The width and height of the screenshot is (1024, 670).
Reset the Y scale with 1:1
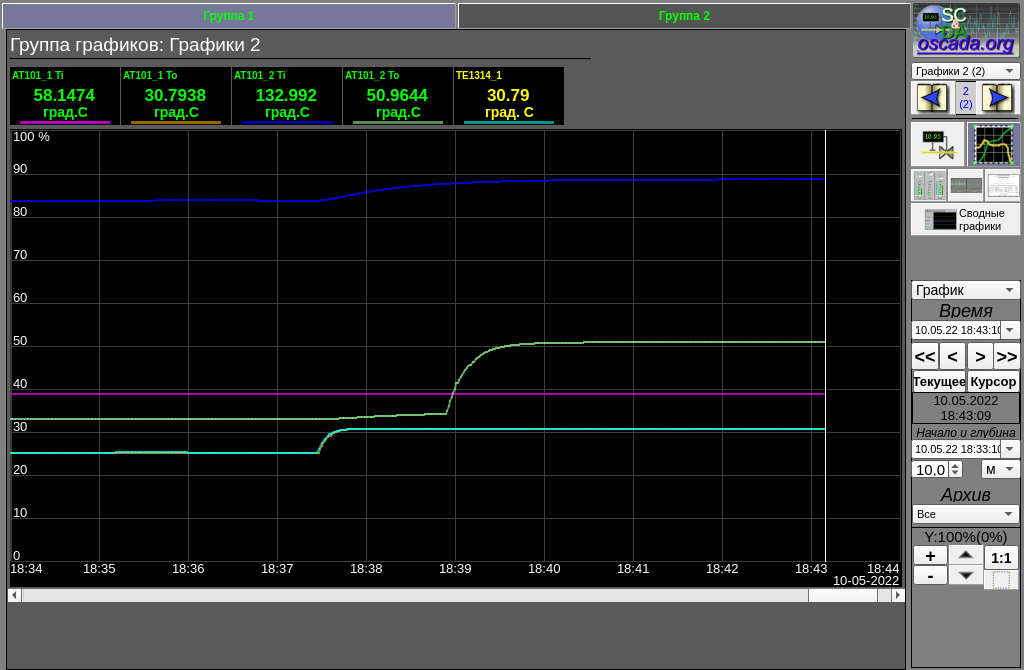(1001, 558)
